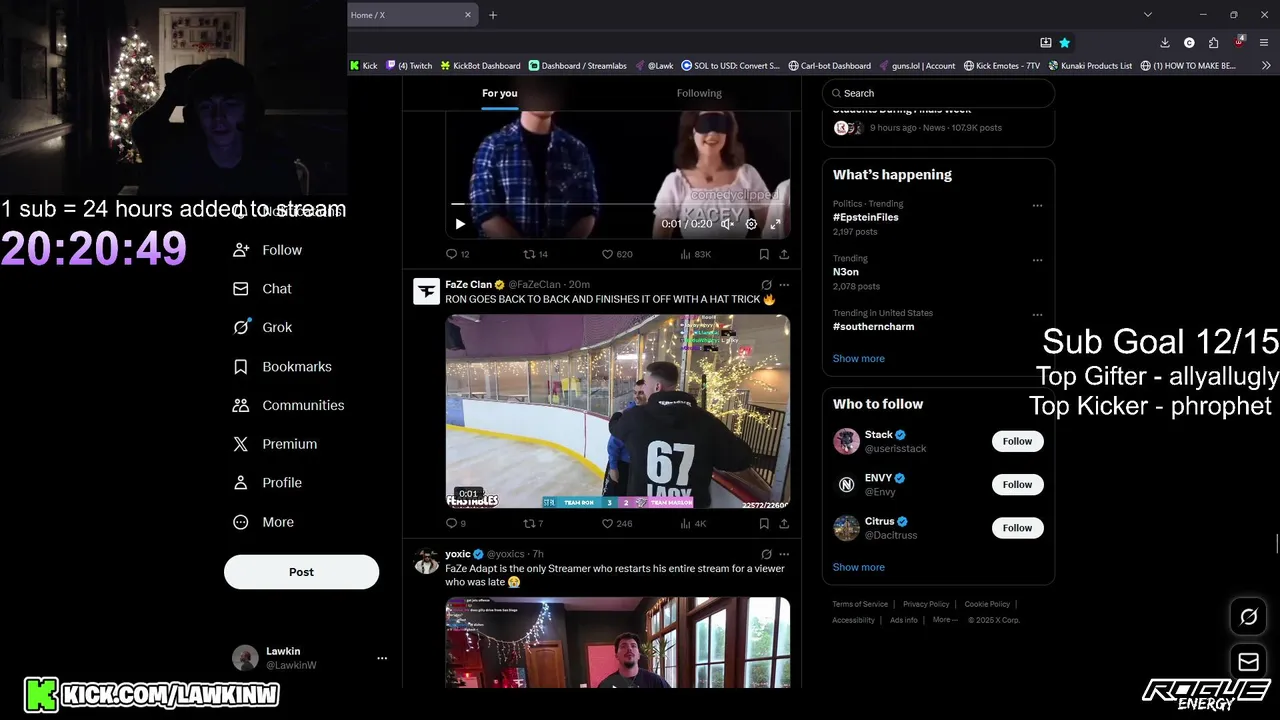List all tabs with the dropdown arrow
The image size is (1280, 720).
coord(1148,15)
